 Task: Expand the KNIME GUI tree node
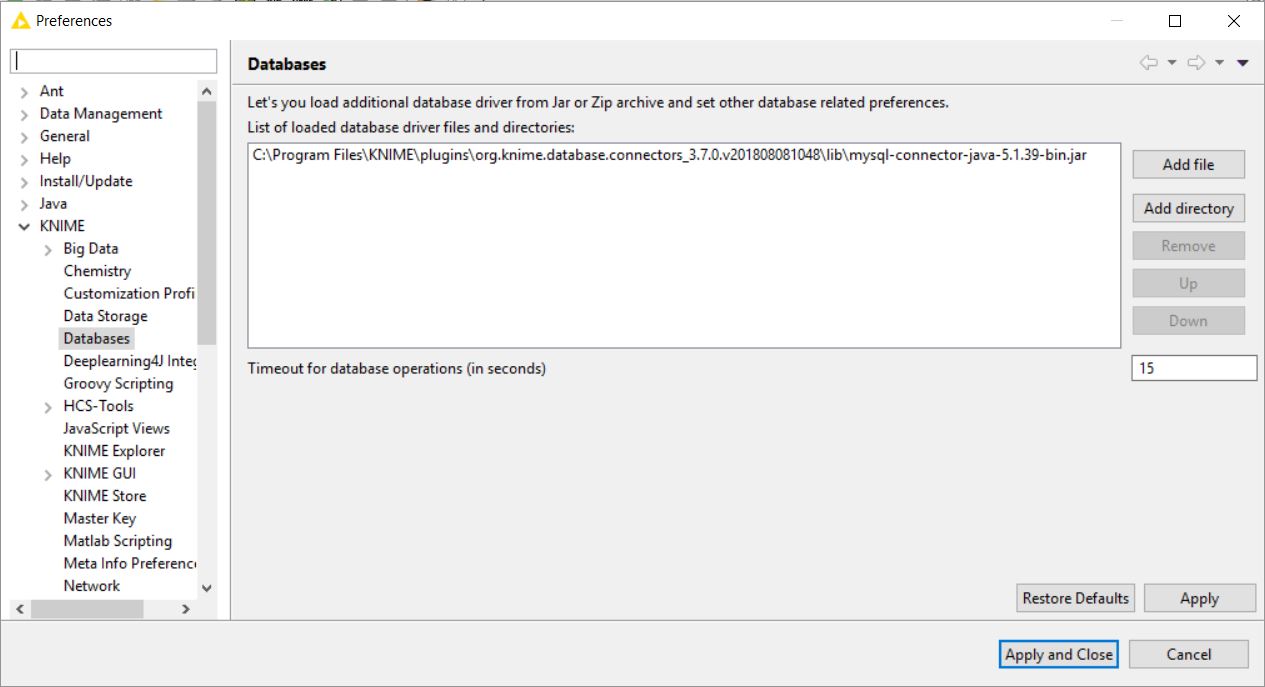pos(48,474)
